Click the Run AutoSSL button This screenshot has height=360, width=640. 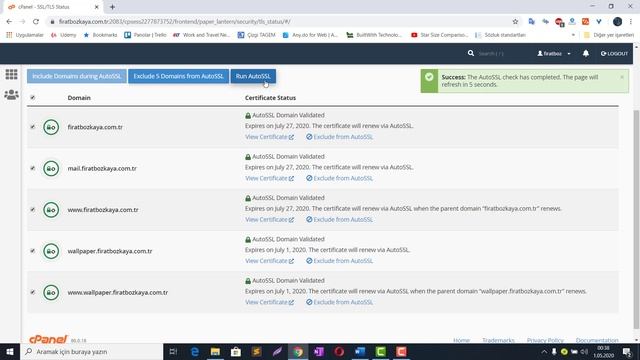(253, 76)
